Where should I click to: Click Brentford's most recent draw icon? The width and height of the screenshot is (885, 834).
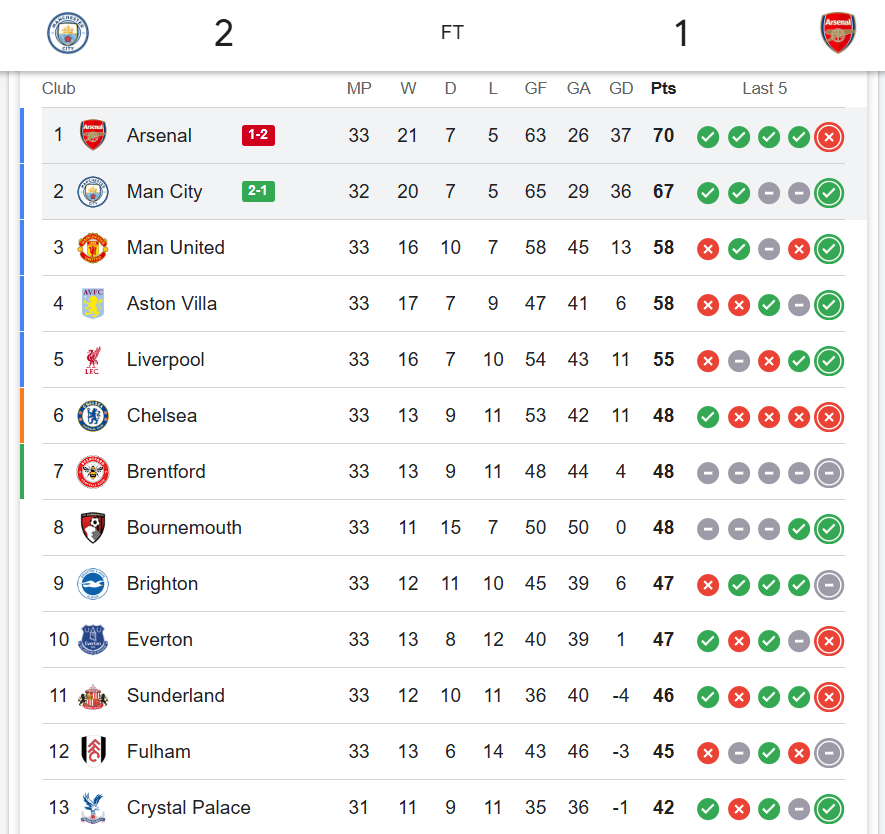click(829, 473)
